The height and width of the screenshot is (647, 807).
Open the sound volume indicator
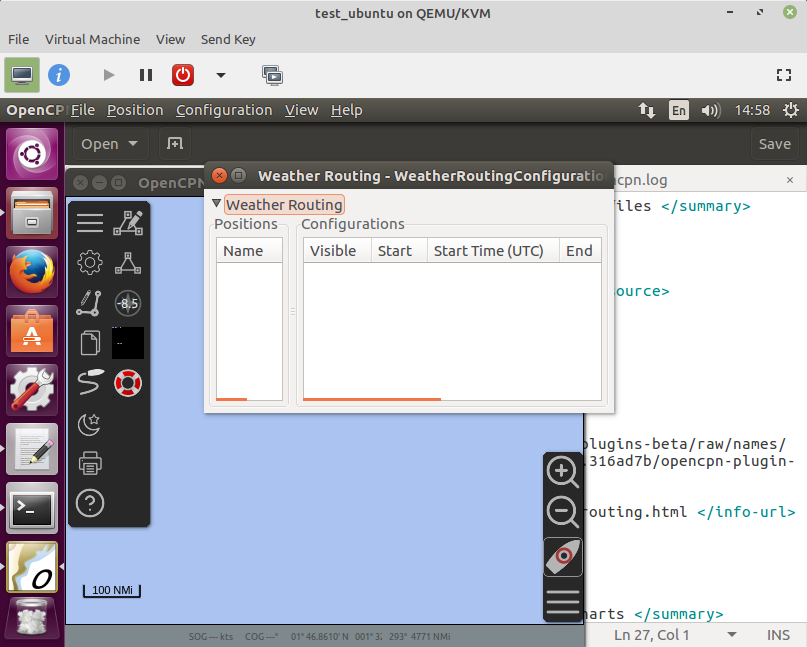(711, 110)
